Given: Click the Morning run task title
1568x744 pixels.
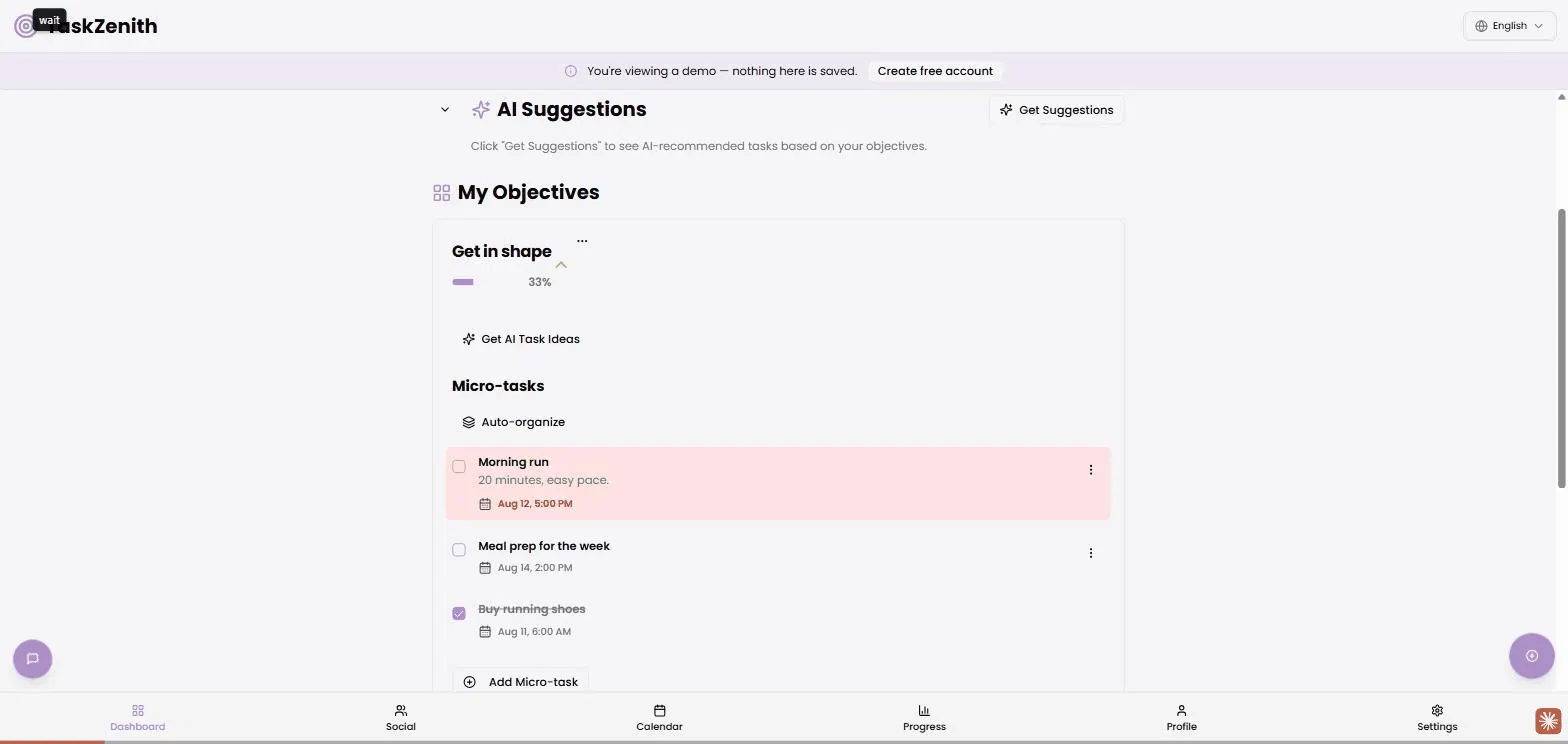Looking at the screenshot, I should [513, 462].
